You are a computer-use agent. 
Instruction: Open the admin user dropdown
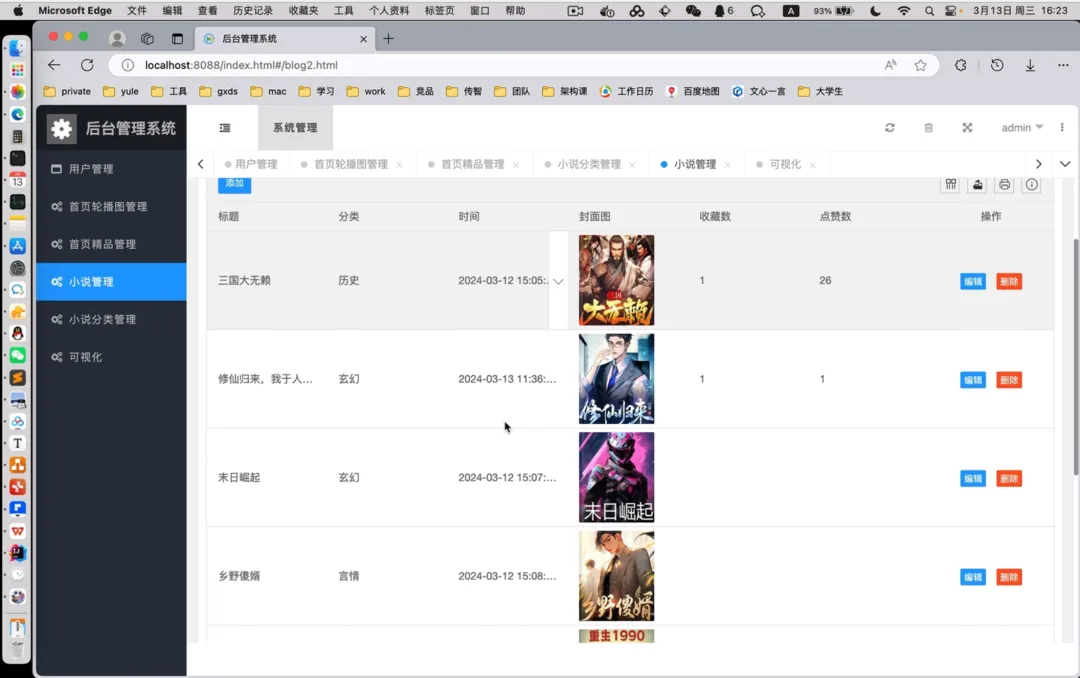[x=1022, y=127]
